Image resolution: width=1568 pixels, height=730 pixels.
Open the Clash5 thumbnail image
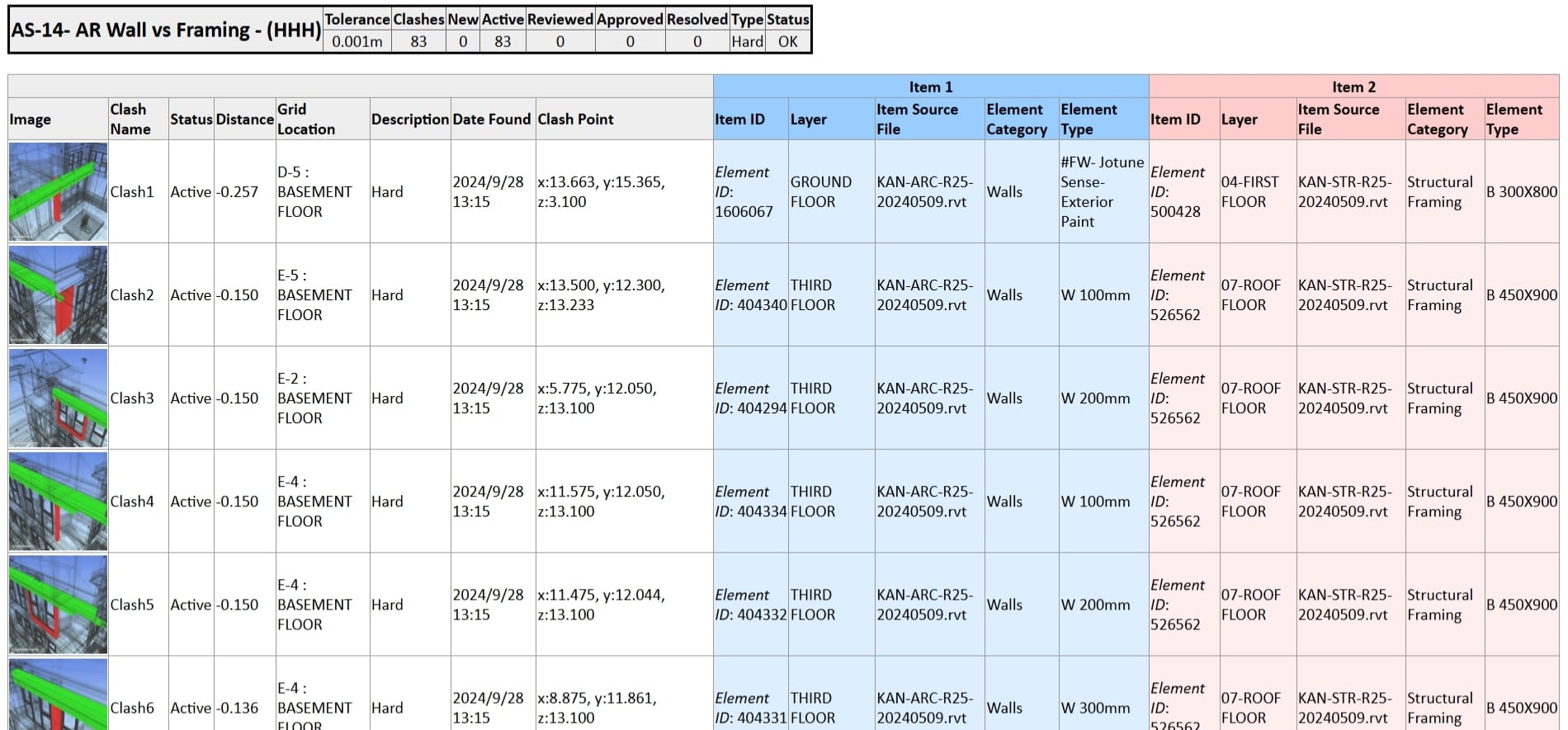click(58, 604)
